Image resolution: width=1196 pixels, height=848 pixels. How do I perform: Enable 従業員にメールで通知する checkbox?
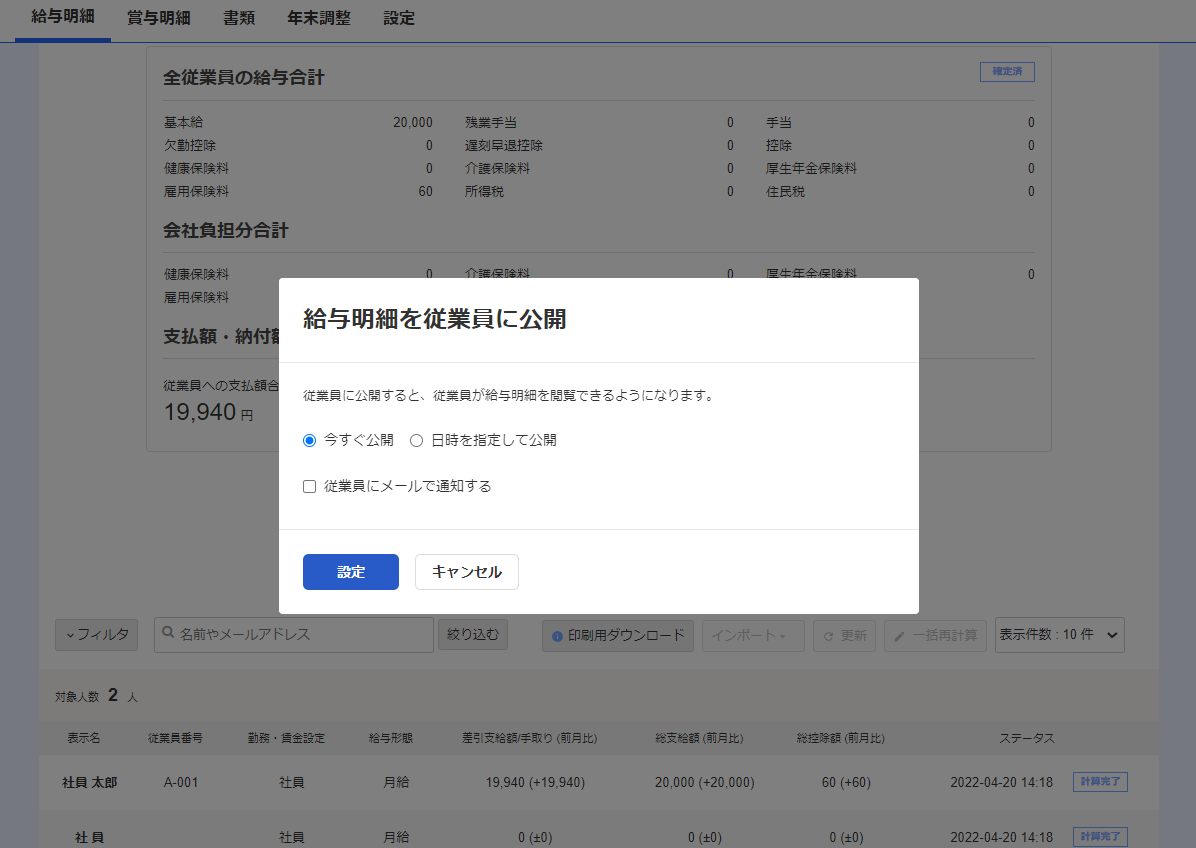pyautogui.click(x=310, y=487)
